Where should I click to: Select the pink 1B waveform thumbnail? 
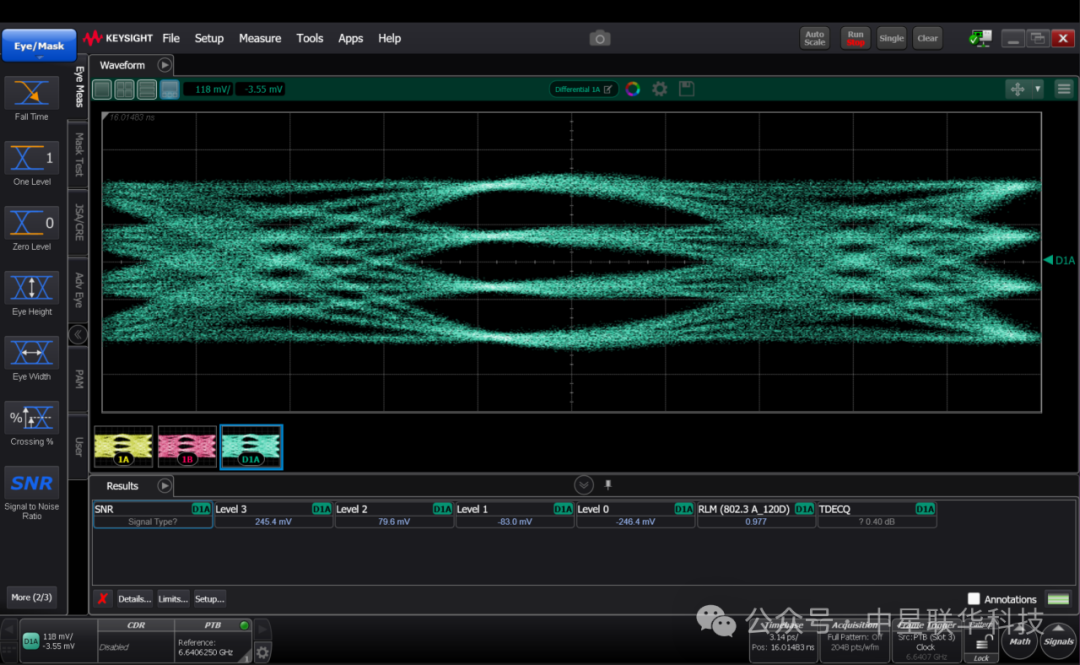tap(187, 447)
